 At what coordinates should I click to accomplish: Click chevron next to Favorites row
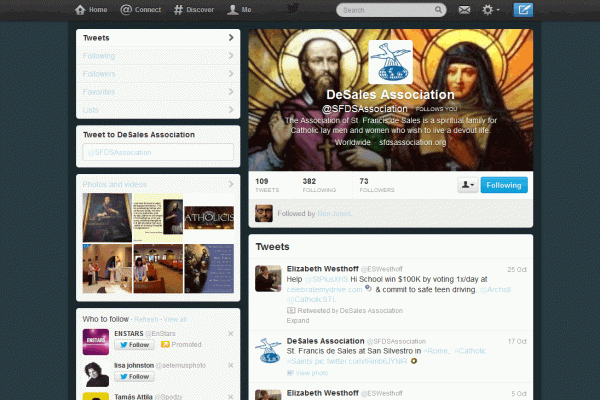(x=231, y=91)
